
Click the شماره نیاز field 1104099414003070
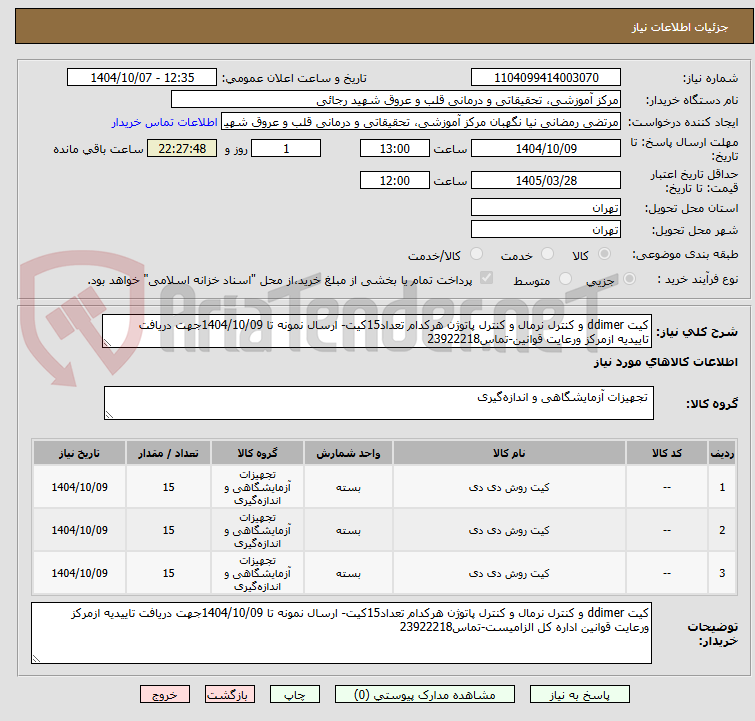(546, 78)
